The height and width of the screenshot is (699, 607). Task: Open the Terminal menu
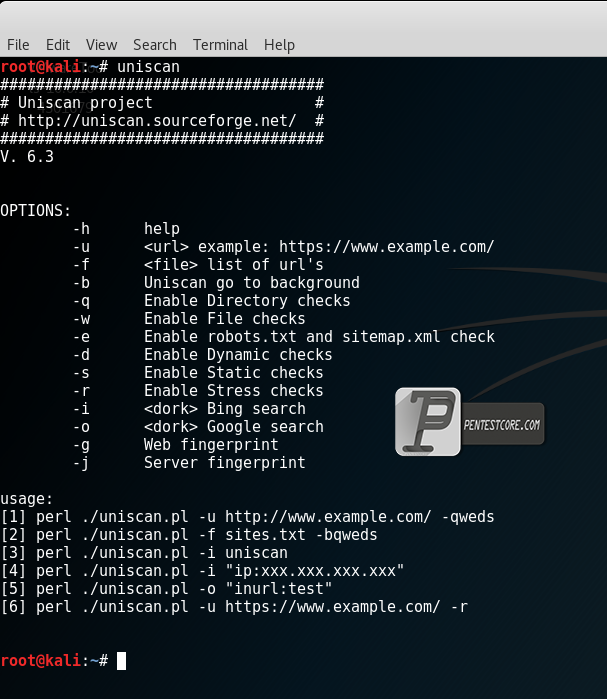pos(220,45)
